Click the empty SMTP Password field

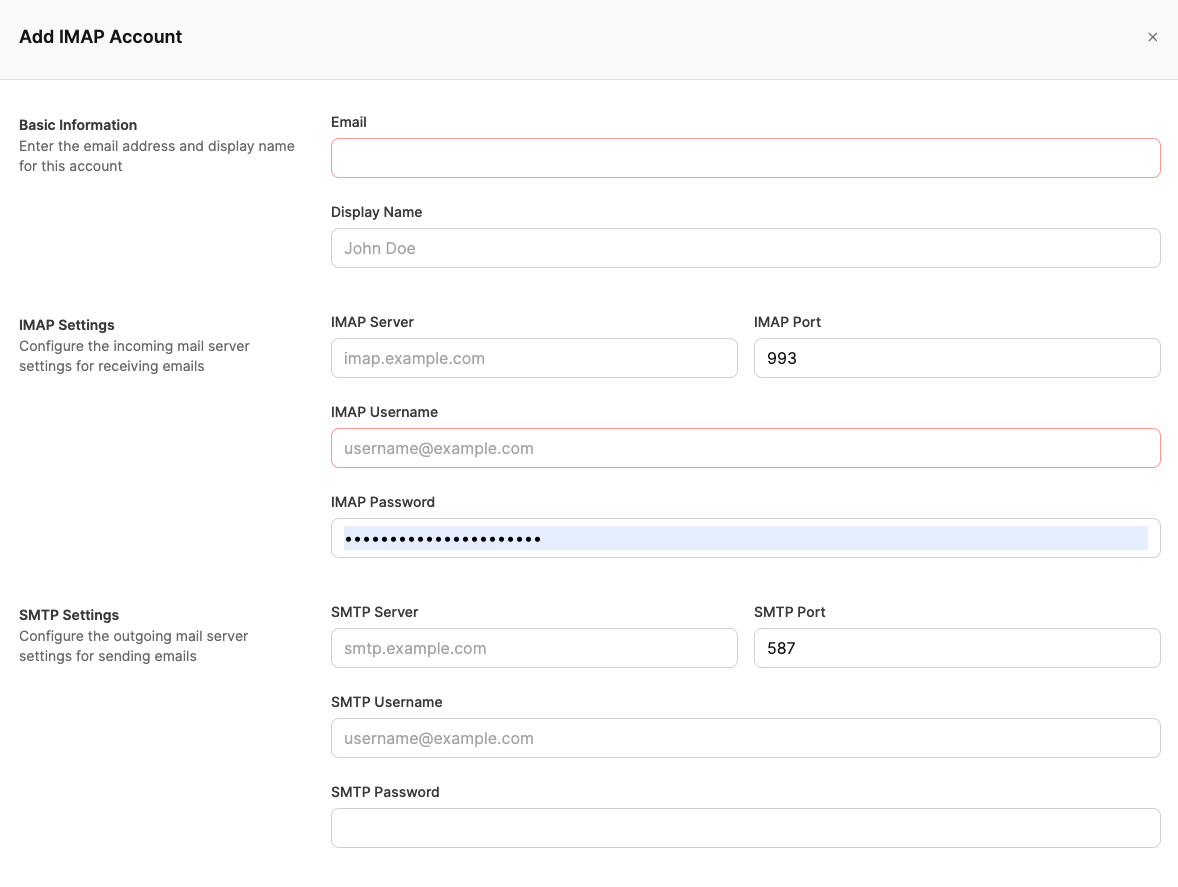[x=745, y=828]
